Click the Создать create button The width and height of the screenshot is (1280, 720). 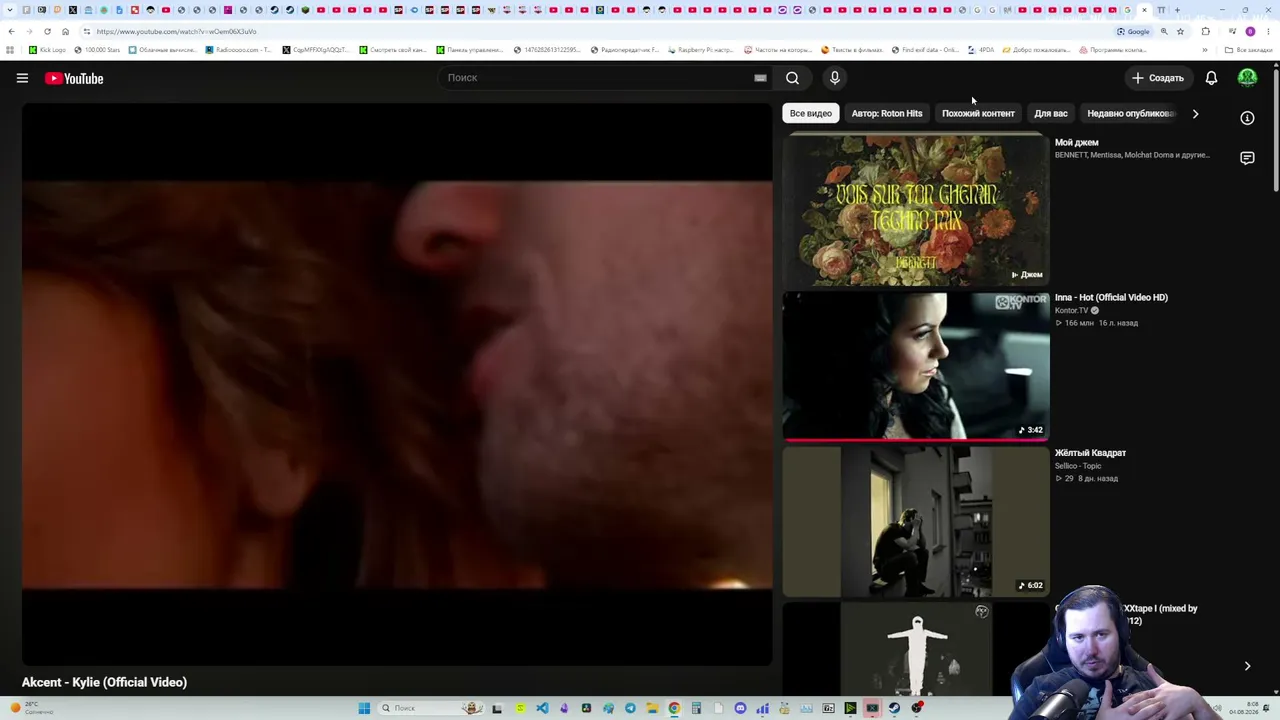pos(1158,78)
